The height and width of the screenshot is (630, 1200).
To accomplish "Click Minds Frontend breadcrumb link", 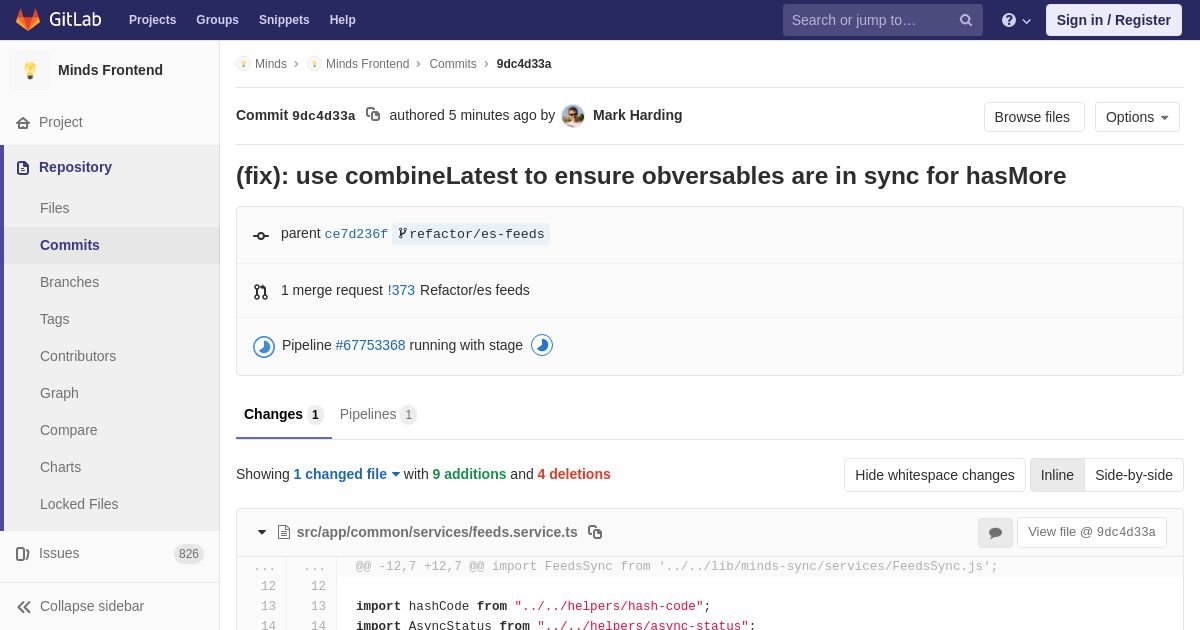I will (x=367, y=64).
